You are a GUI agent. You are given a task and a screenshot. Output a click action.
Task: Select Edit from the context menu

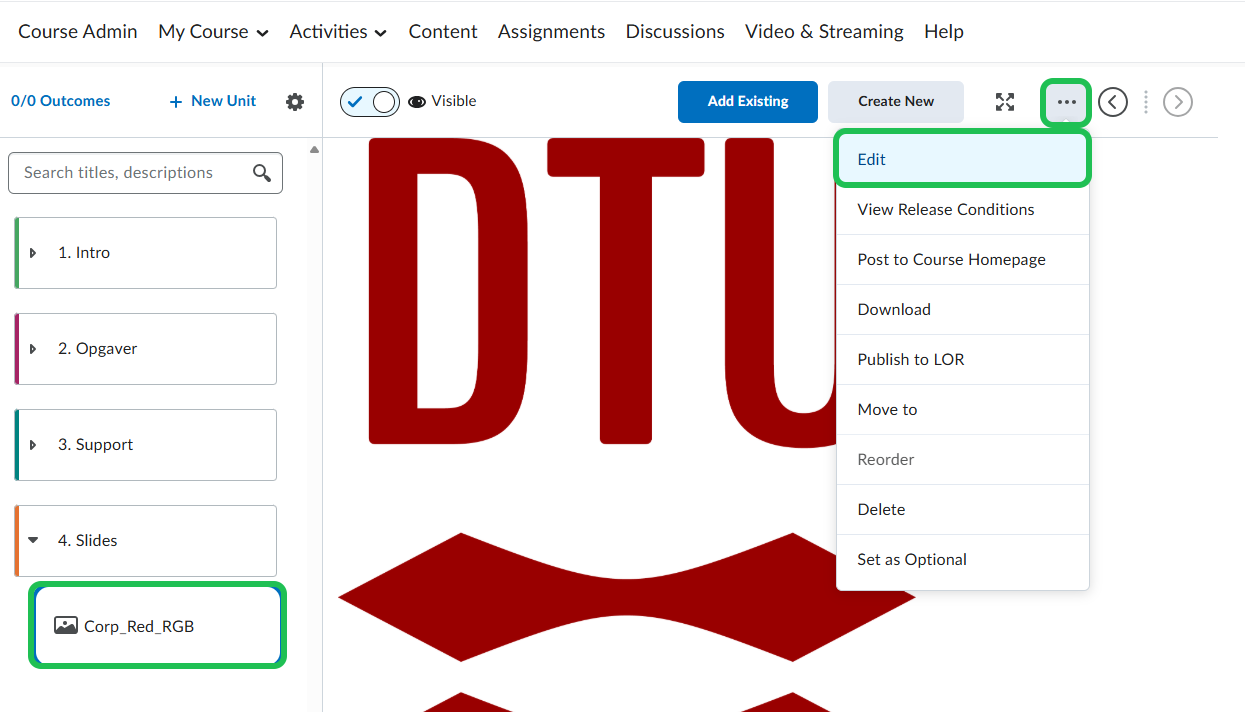click(961, 160)
